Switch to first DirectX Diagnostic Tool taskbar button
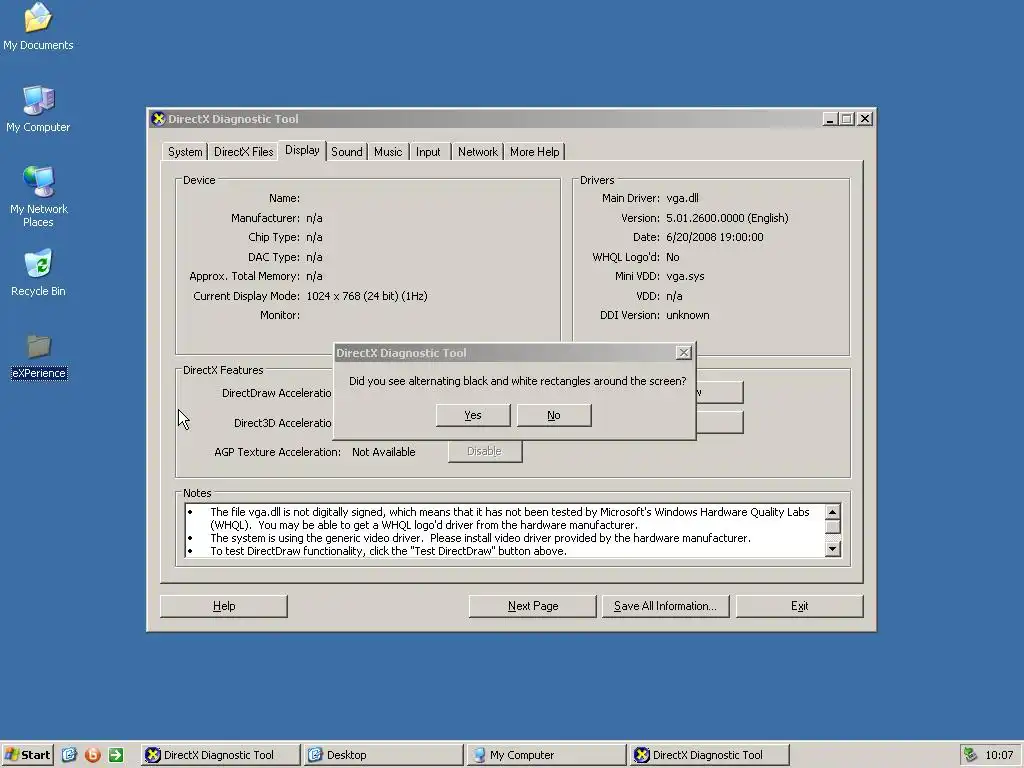The image size is (1024, 768). (x=220, y=755)
